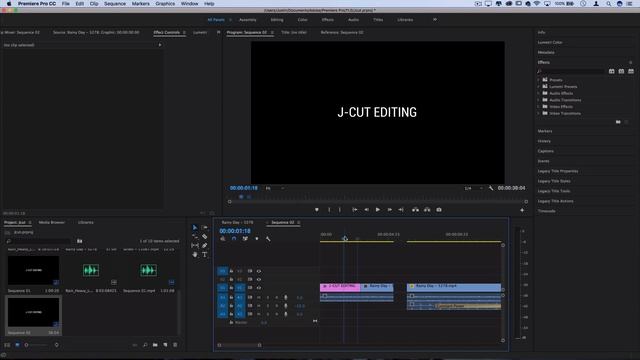Select the Sequence 01 thumbnail in project
Viewport: 640px width, 360px height.
pos(33,270)
